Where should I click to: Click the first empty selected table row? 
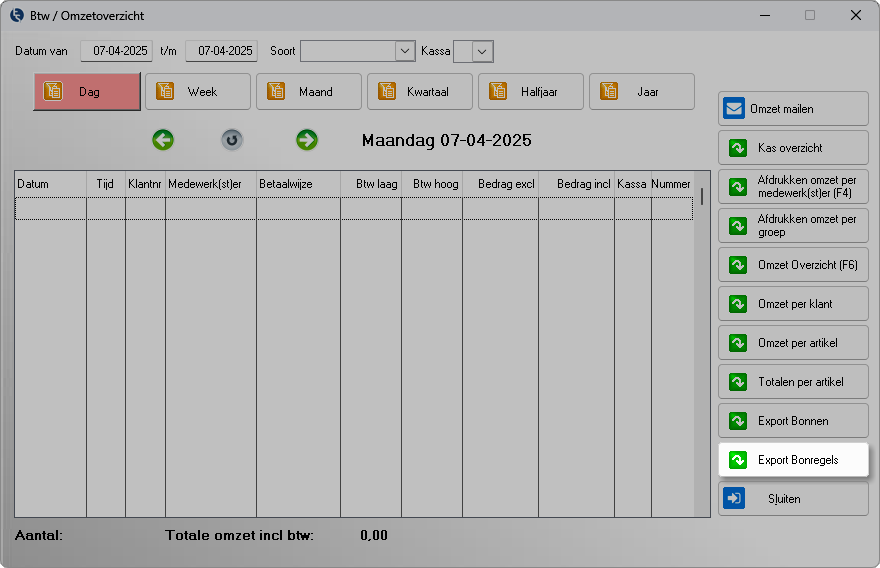coord(354,208)
